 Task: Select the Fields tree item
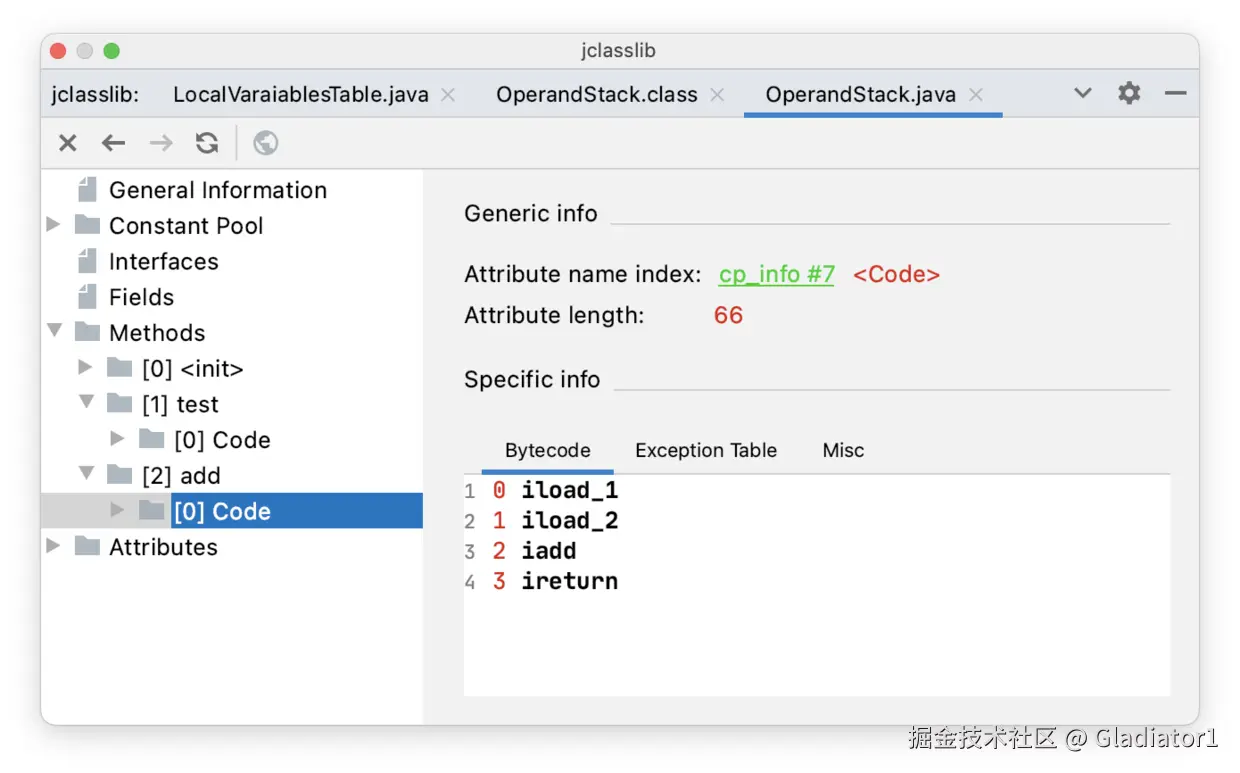point(141,297)
